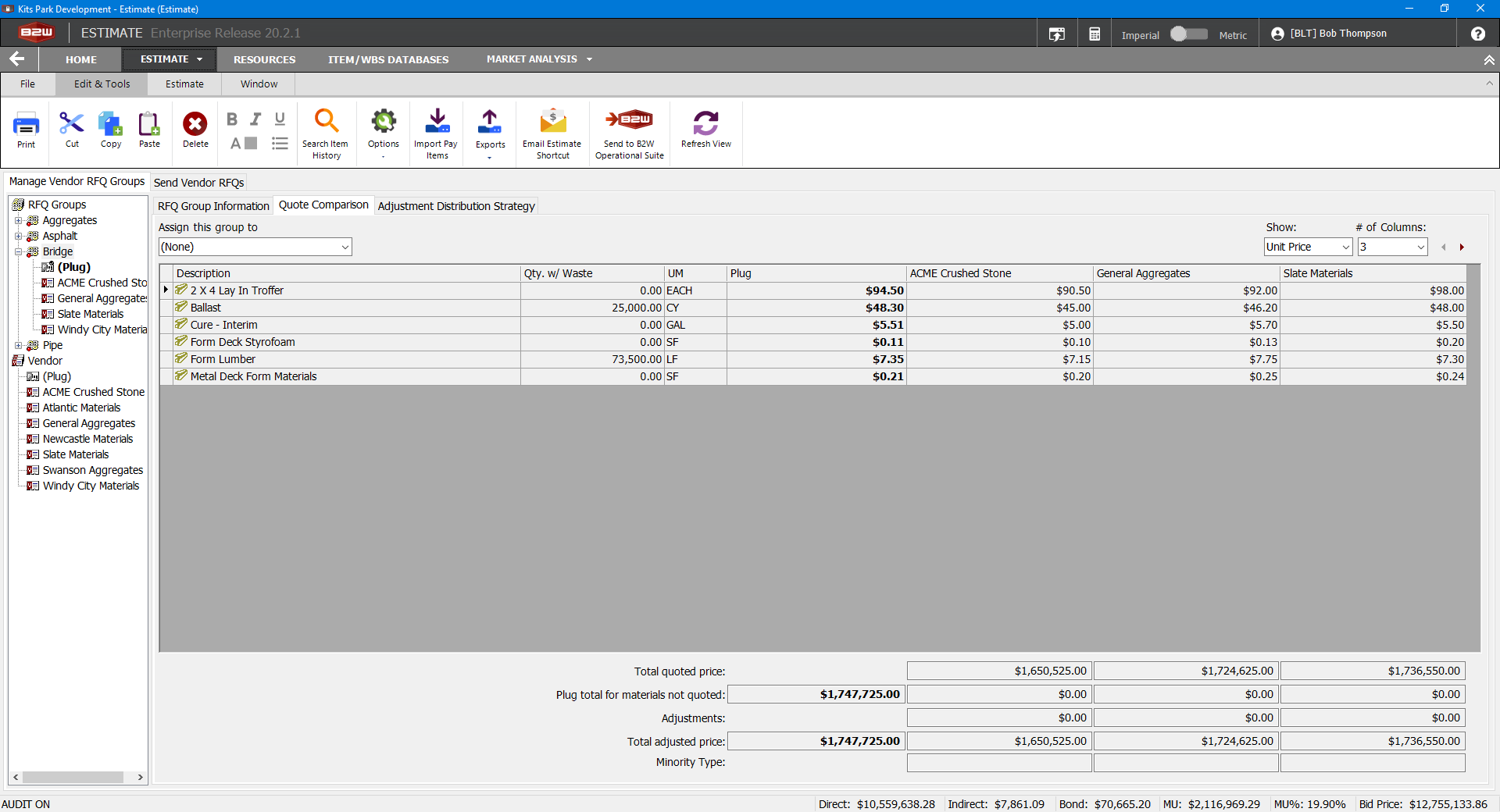Viewport: 1500px width, 812px height.
Task: Select the (Plug) node under Bridge
Action: pyautogui.click(x=74, y=267)
